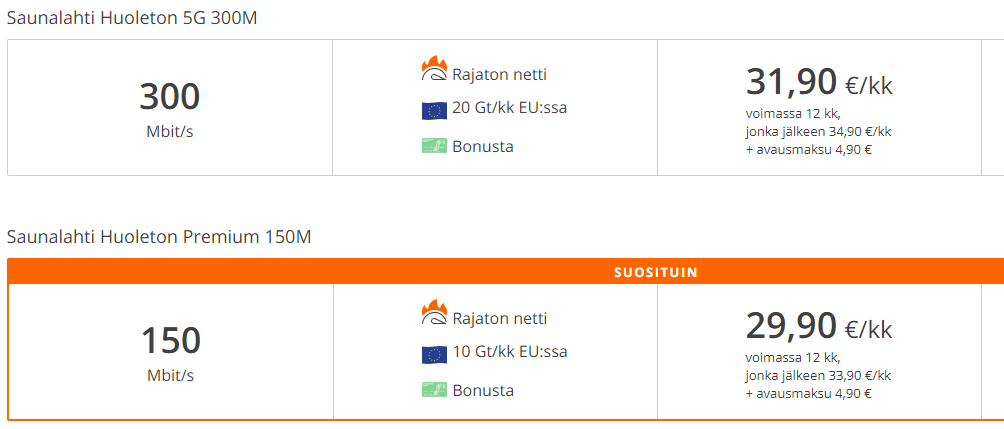Click 20 Gt/kk EU:ssa text
The image size is (1004, 429).
(510, 108)
